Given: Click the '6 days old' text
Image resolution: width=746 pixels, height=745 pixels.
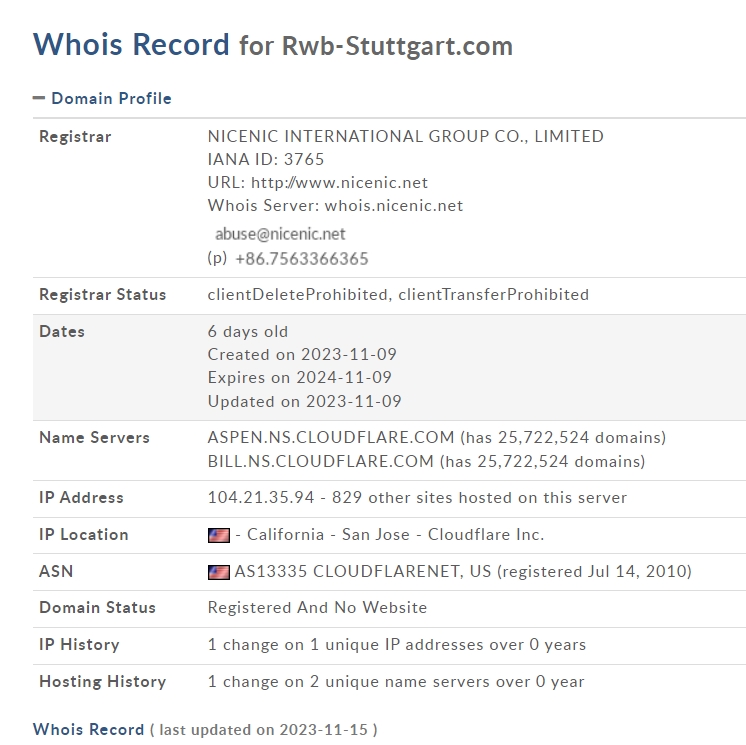Looking at the screenshot, I should click(x=248, y=332).
